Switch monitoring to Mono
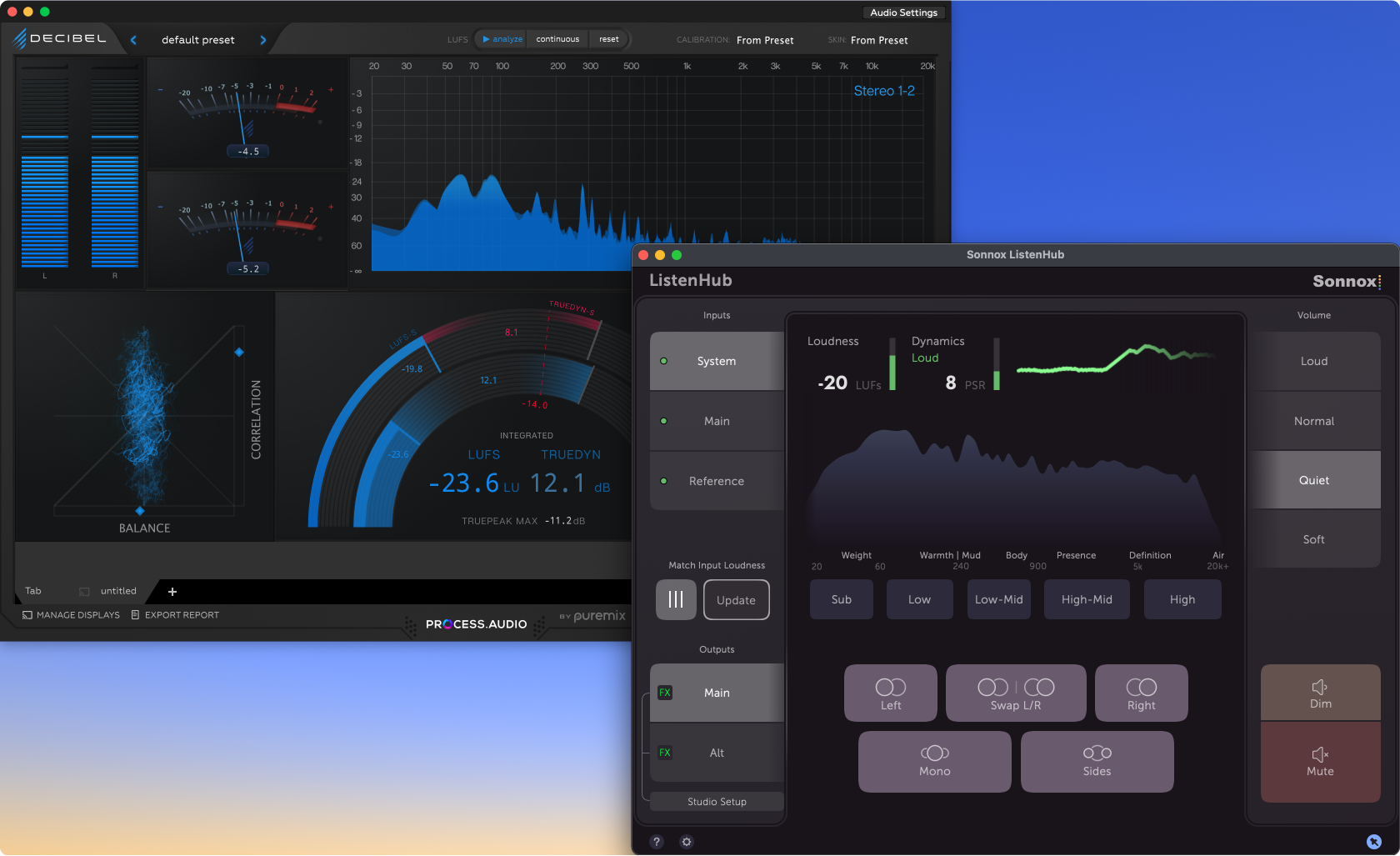Viewport: 1400px width, 856px height. pos(935,762)
